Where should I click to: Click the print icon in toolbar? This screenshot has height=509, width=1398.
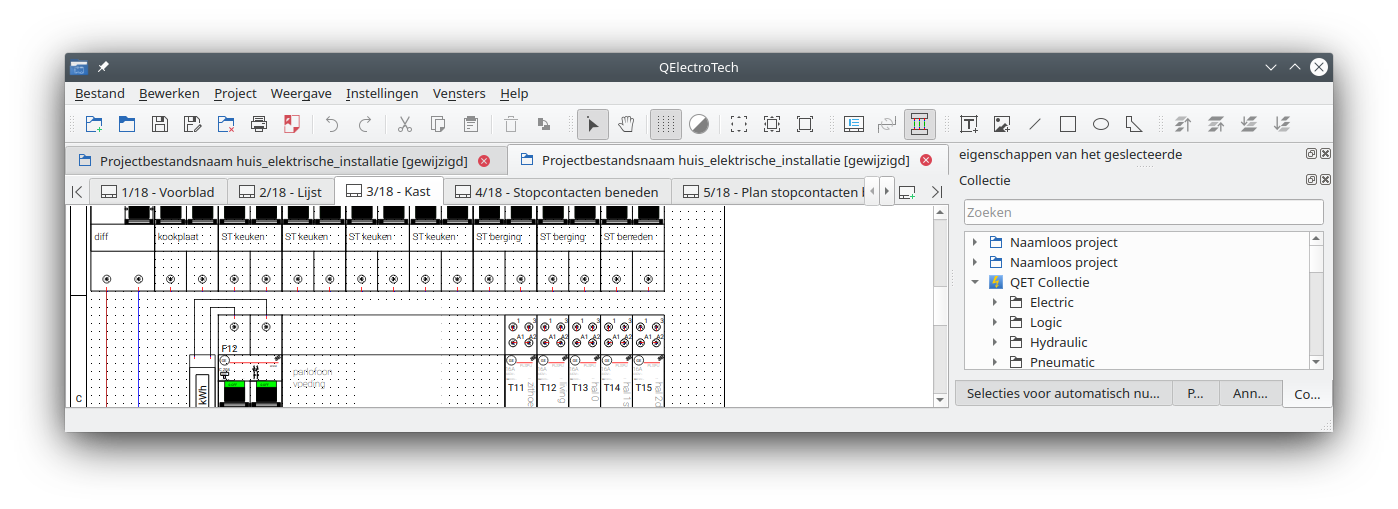click(259, 124)
